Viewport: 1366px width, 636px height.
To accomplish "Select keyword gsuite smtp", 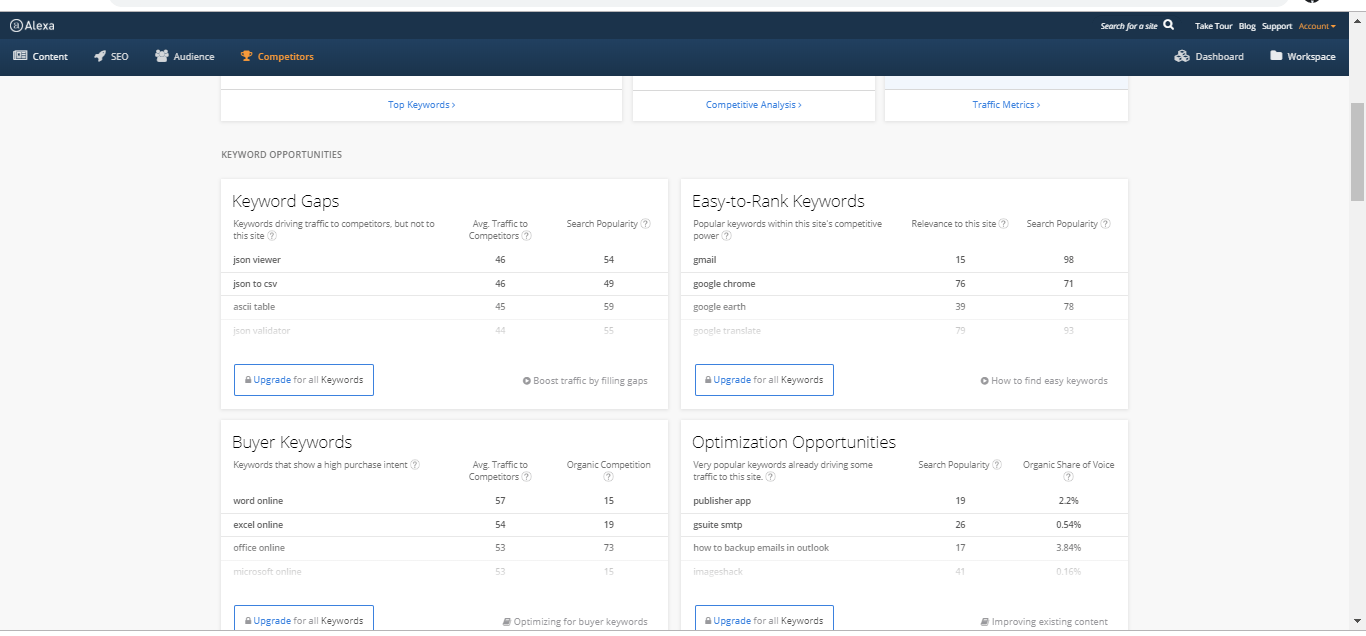I will pos(718,525).
